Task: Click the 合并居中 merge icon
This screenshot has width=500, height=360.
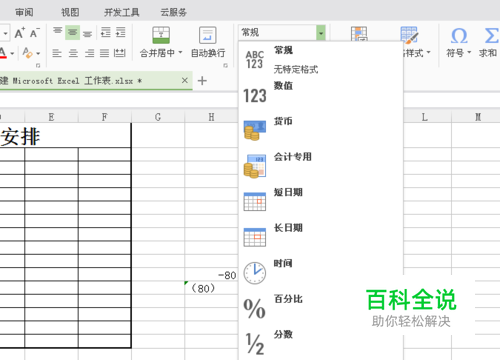Action: (161, 35)
